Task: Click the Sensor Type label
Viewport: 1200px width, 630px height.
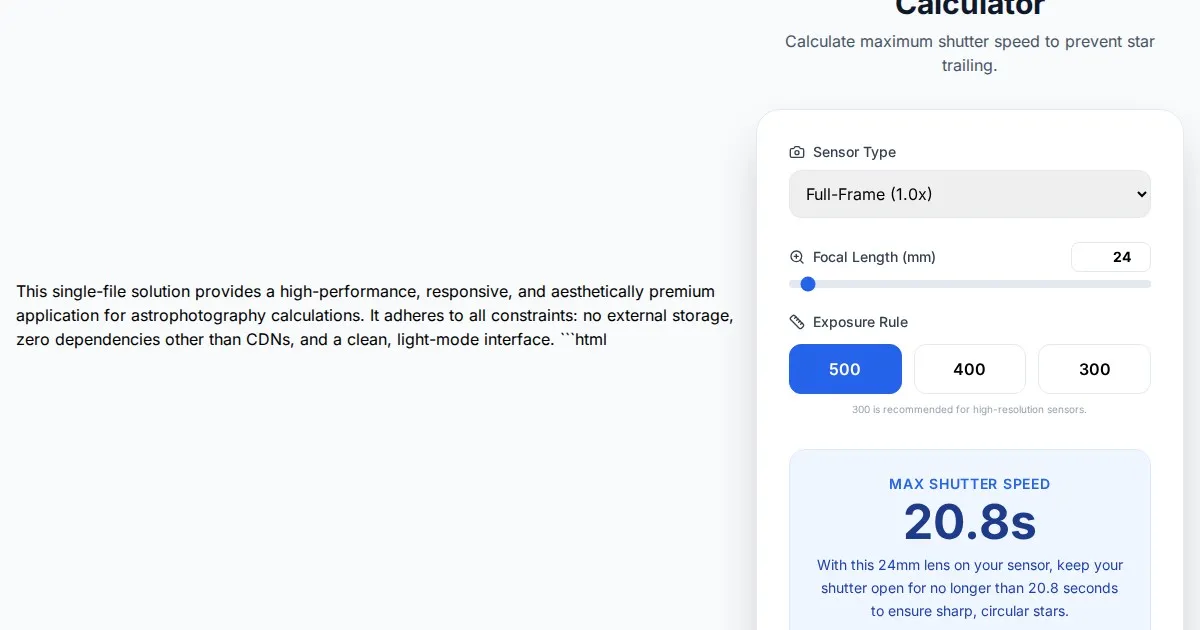Action: pos(854,152)
